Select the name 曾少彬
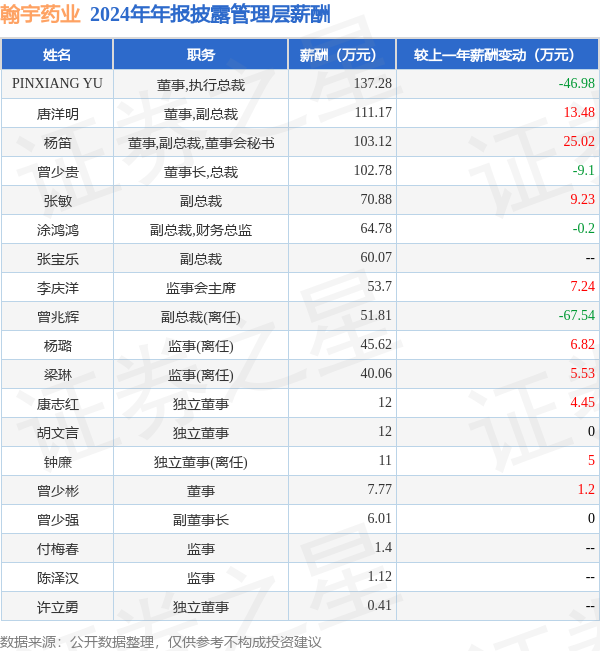This screenshot has height=651, width=600. point(57,491)
